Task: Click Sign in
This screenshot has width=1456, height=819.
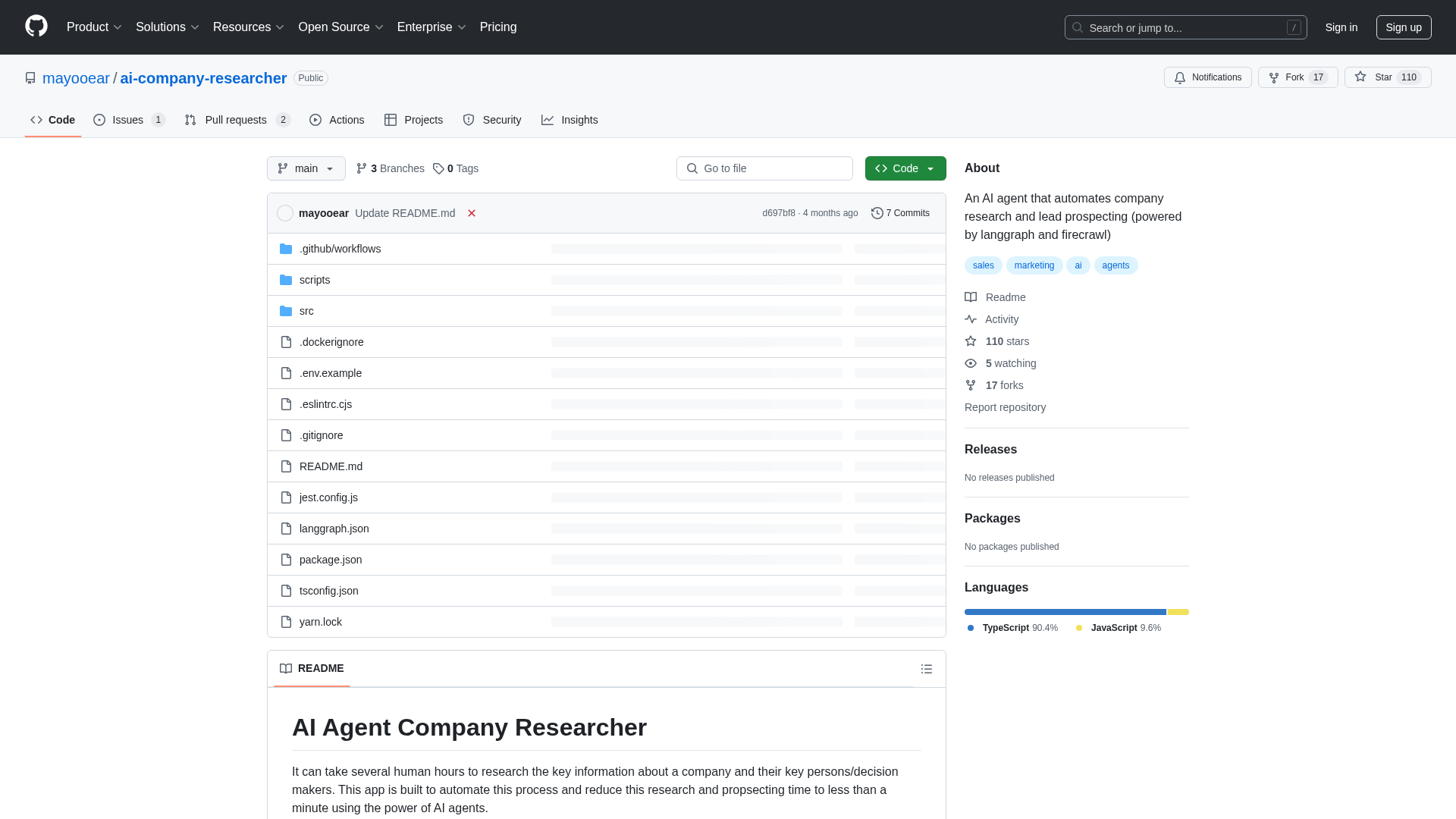Action: (x=1341, y=27)
